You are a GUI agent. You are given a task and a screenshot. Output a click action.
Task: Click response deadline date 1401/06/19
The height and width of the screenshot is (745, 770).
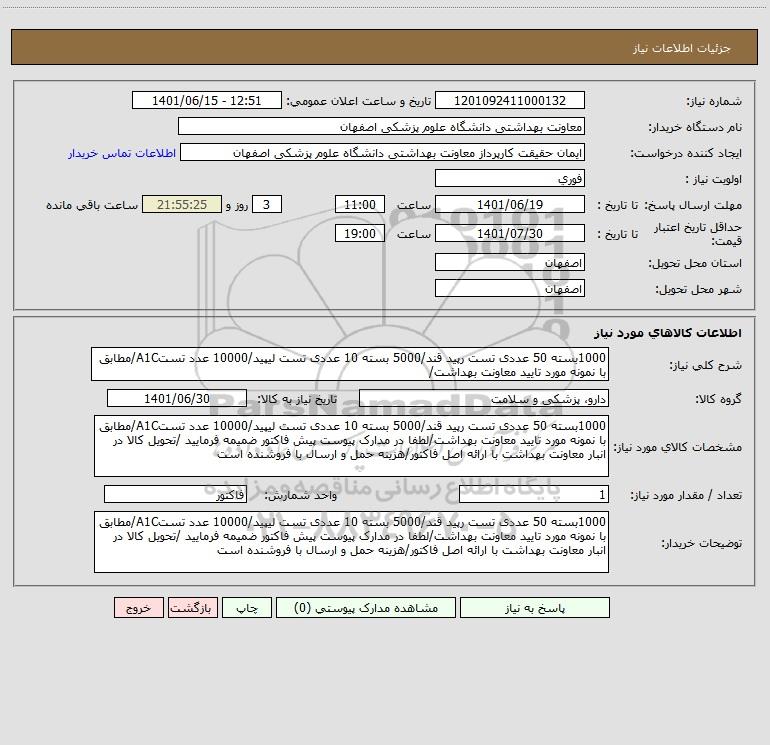[510, 204]
